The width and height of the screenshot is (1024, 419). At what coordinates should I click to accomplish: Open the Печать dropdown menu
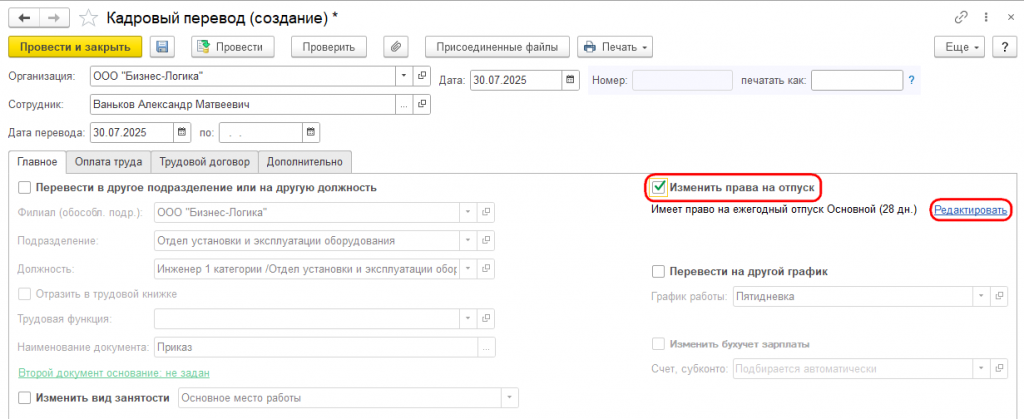tap(615, 47)
